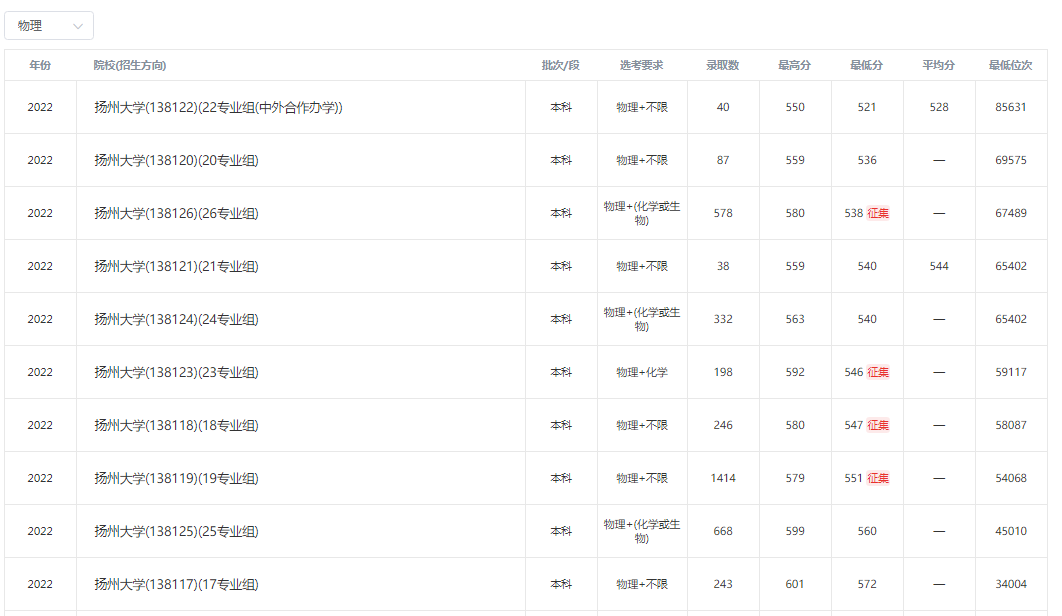Click the 选考要求 column header

[x=641, y=65]
